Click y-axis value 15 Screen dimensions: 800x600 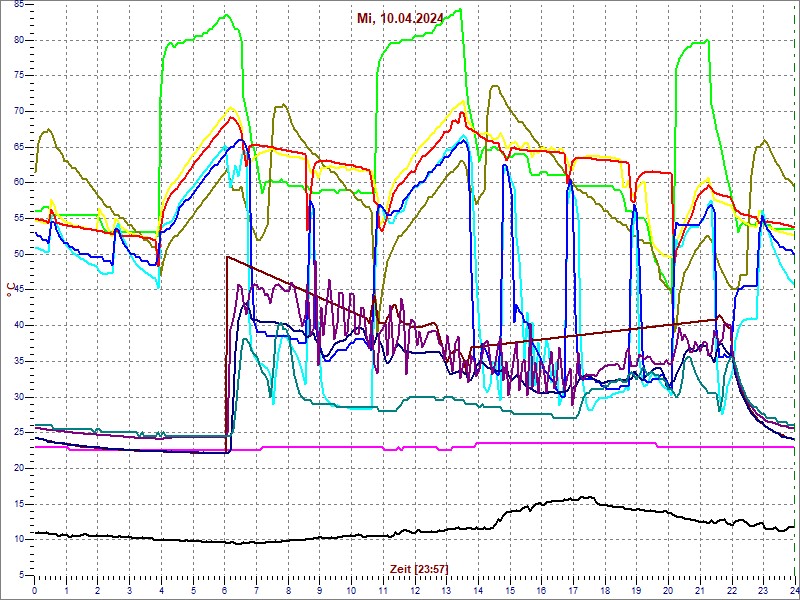[19, 504]
